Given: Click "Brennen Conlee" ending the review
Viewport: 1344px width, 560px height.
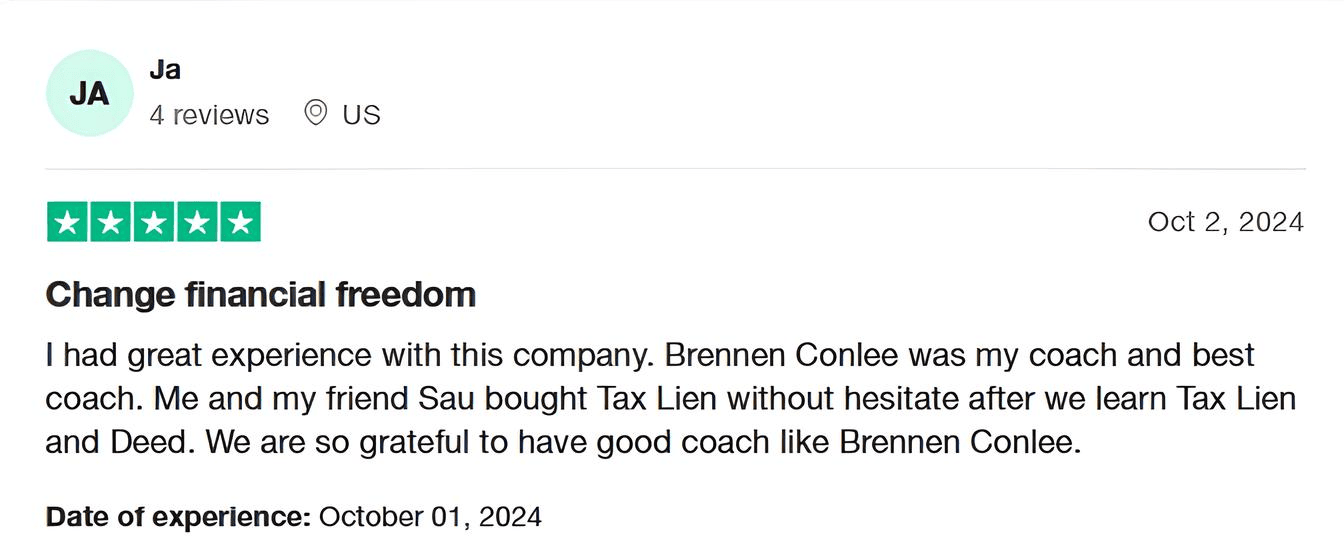Looking at the screenshot, I should pyautogui.click(x=958, y=442).
